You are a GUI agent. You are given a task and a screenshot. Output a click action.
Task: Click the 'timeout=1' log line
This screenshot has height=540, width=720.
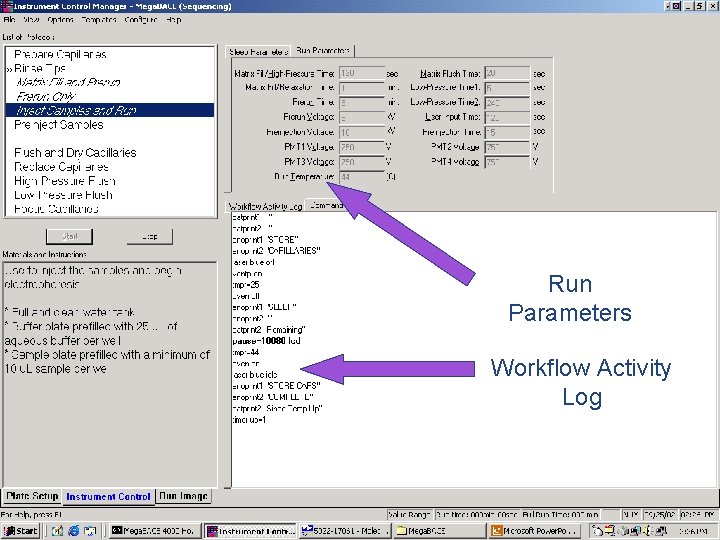(x=249, y=420)
